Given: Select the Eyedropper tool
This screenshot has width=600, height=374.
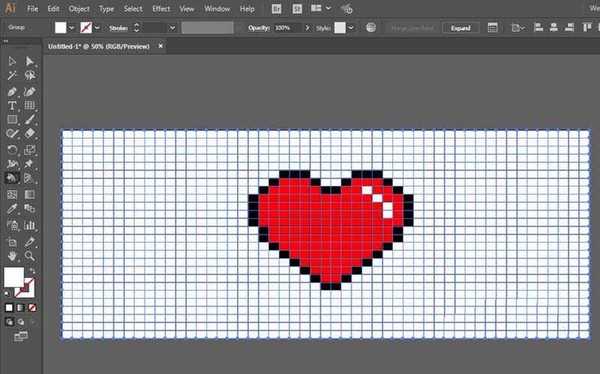Looking at the screenshot, I should click(x=12, y=209).
